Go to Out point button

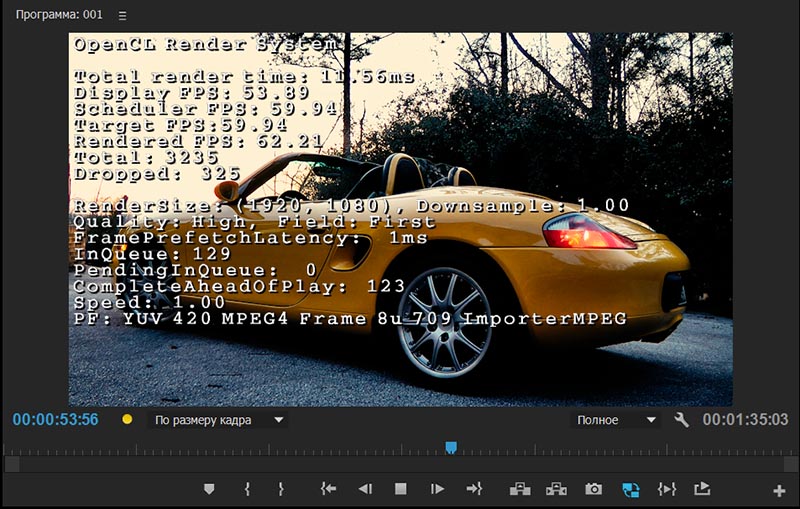(474, 489)
